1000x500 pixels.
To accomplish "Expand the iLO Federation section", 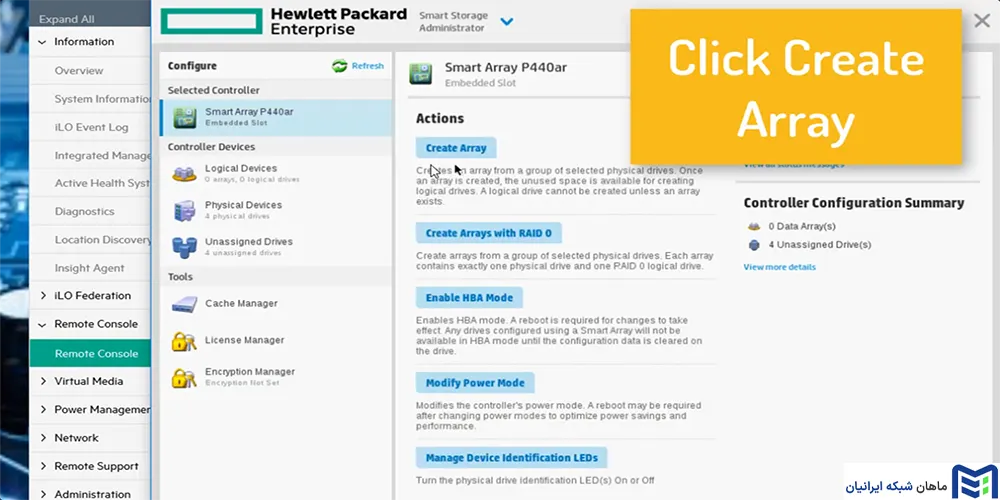I will (43, 296).
